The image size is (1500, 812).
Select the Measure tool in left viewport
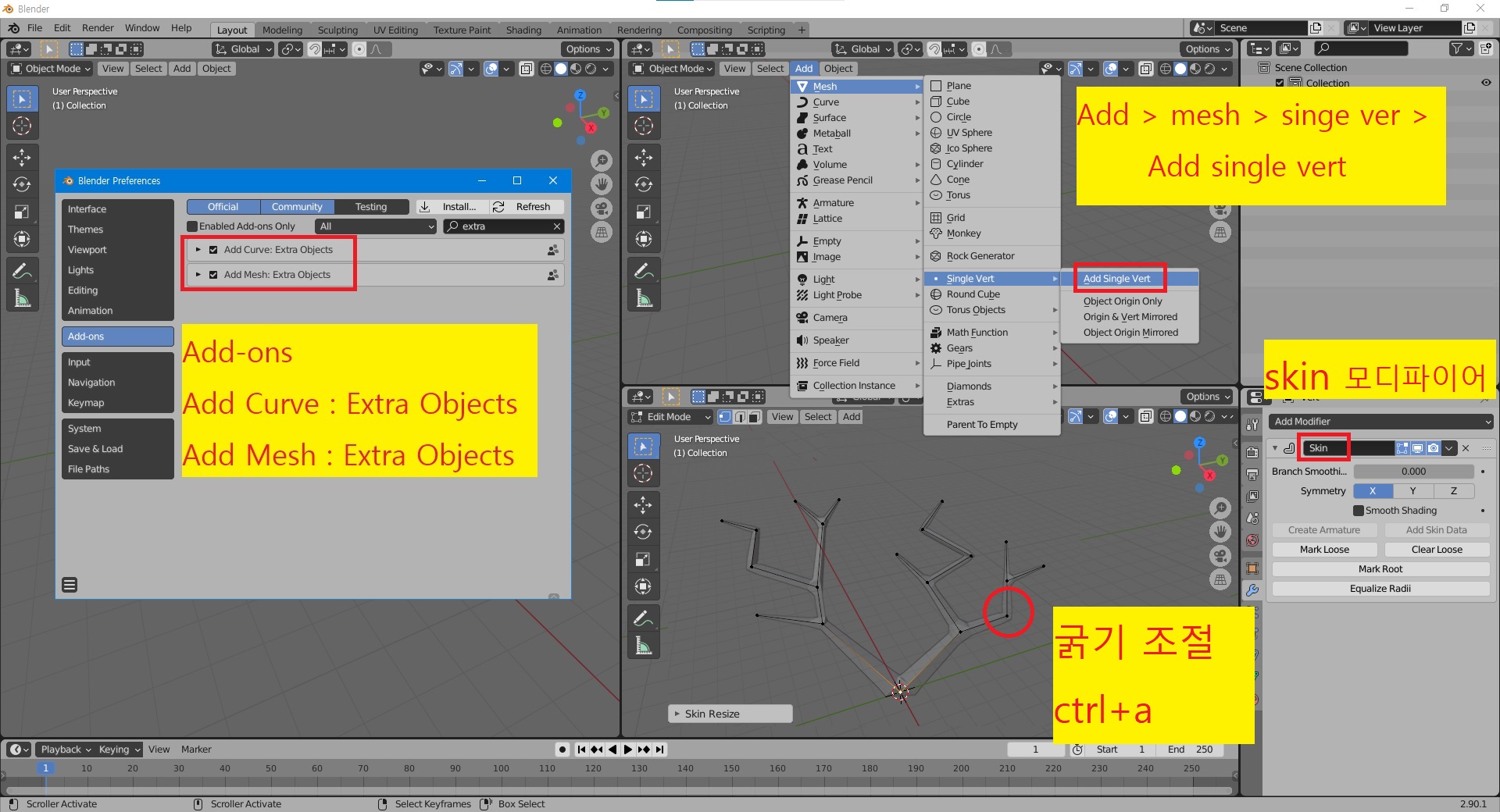pyautogui.click(x=22, y=298)
